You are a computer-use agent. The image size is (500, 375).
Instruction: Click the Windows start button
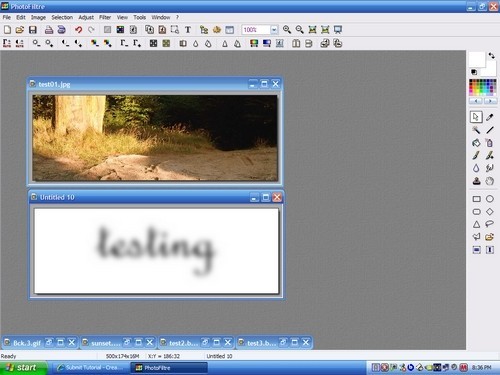23,368
